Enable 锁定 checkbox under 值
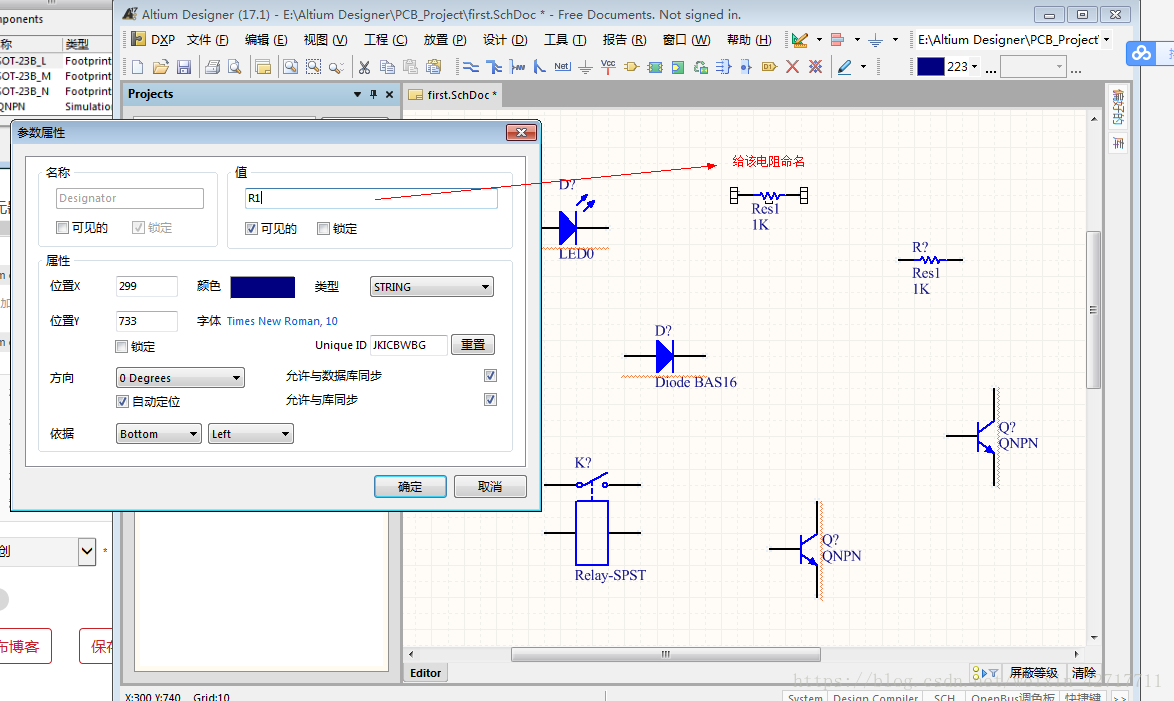This screenshot has height=701, width=1174. click(323, 228)
